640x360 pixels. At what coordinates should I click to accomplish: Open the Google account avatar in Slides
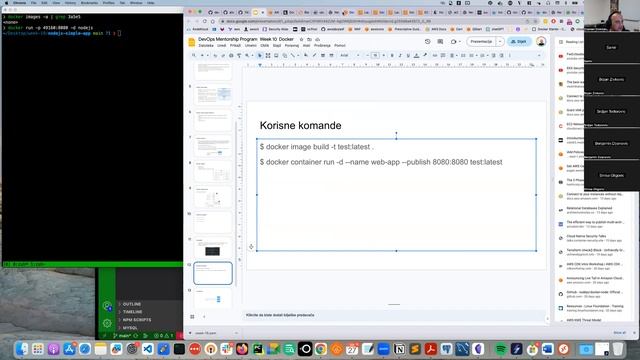coord(541,41)
